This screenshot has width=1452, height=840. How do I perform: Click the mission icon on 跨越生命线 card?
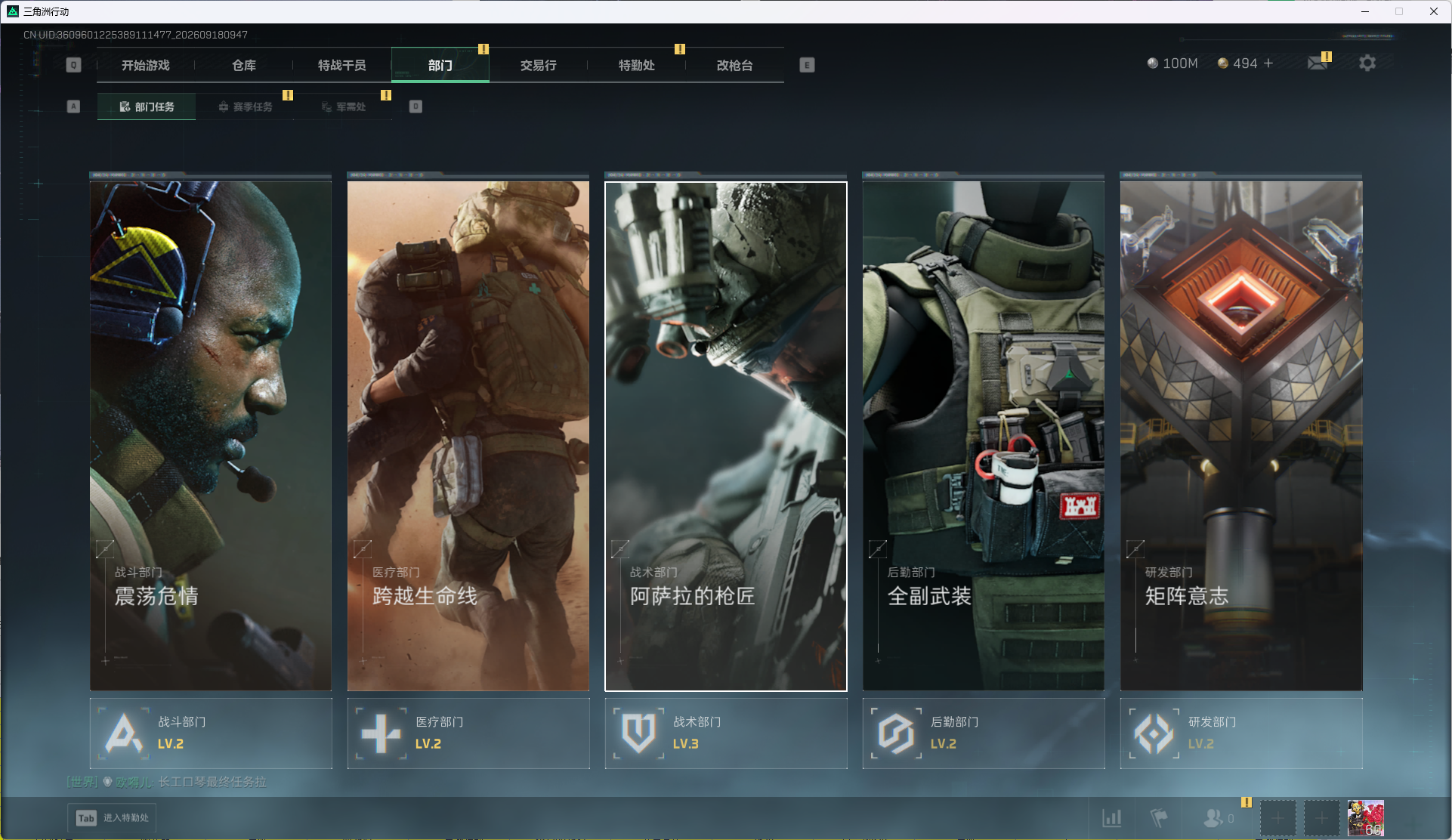point(363,549)
